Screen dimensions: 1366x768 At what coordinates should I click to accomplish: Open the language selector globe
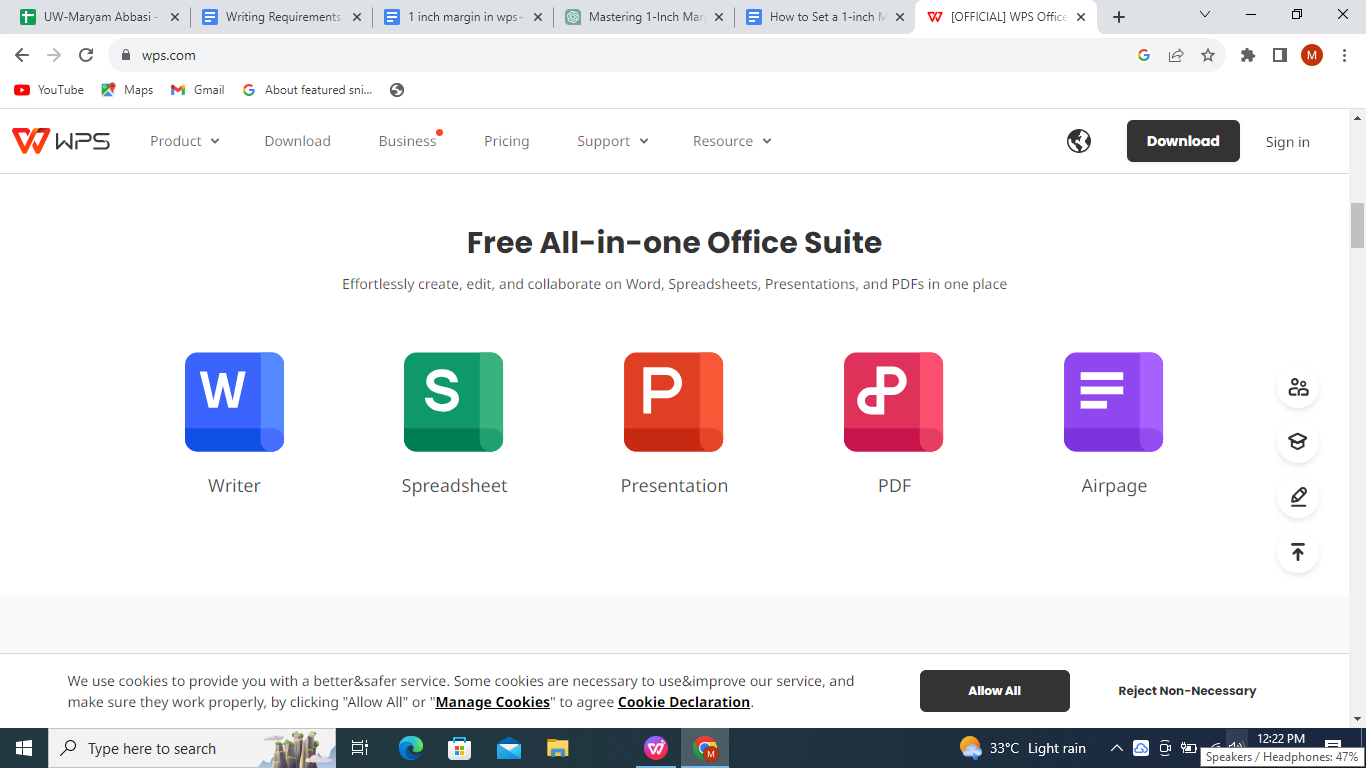pyautogui.click(x=1078, y=141)
